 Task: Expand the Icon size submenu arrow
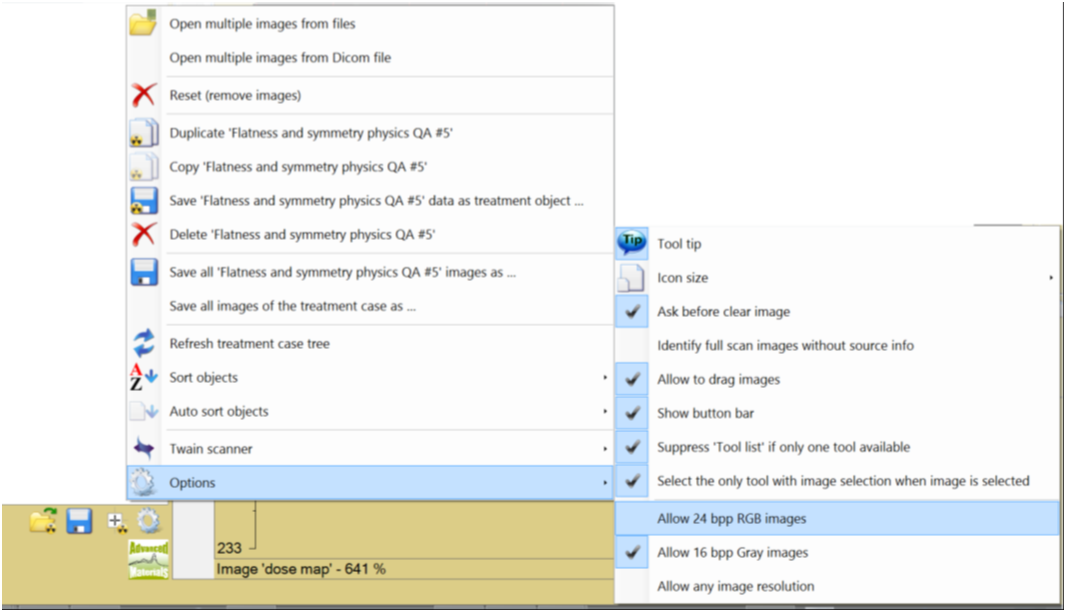tap(1051, 278)
